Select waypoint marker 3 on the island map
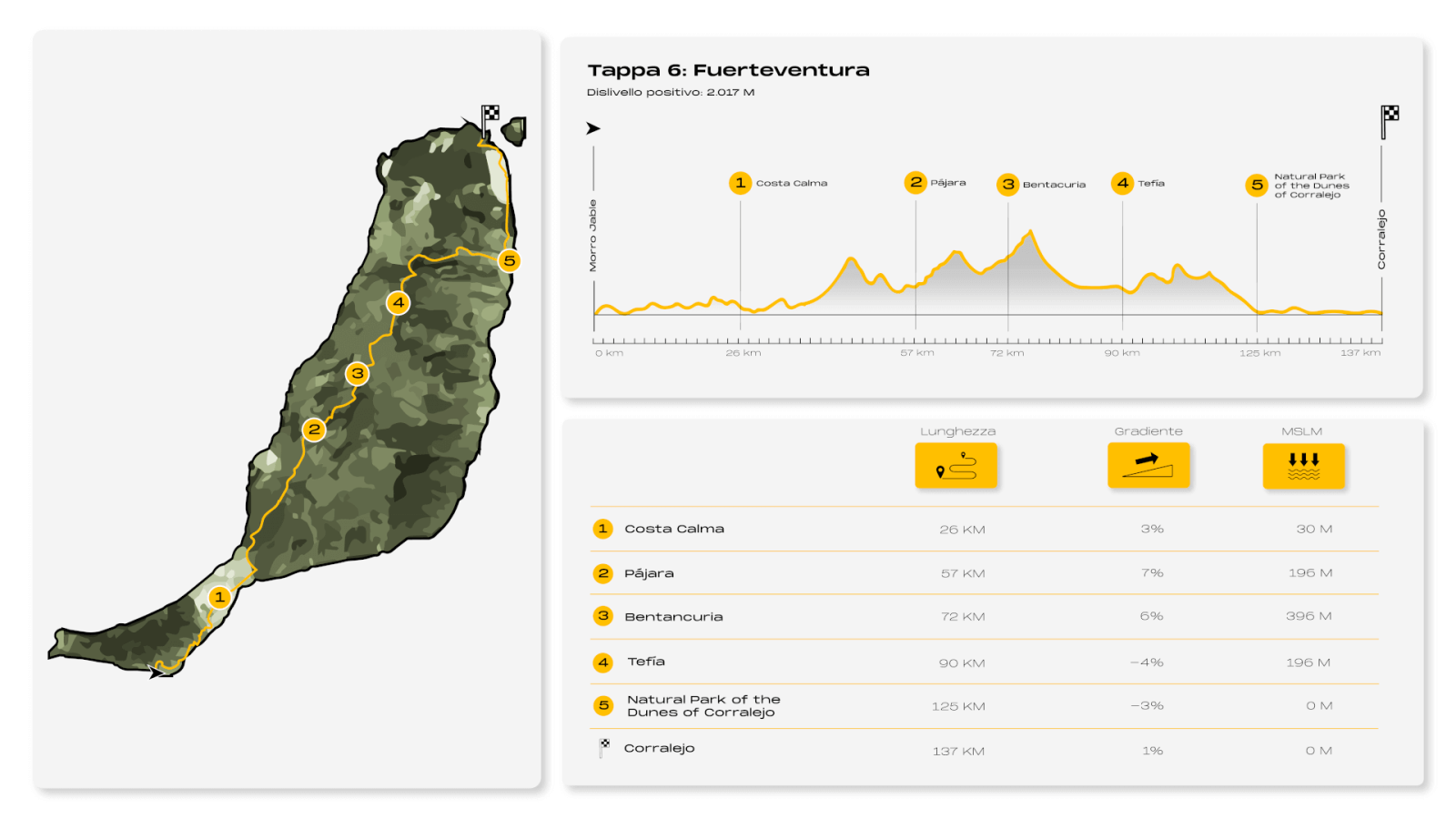This screenshot has height=819, width=1456. point(358,373)
